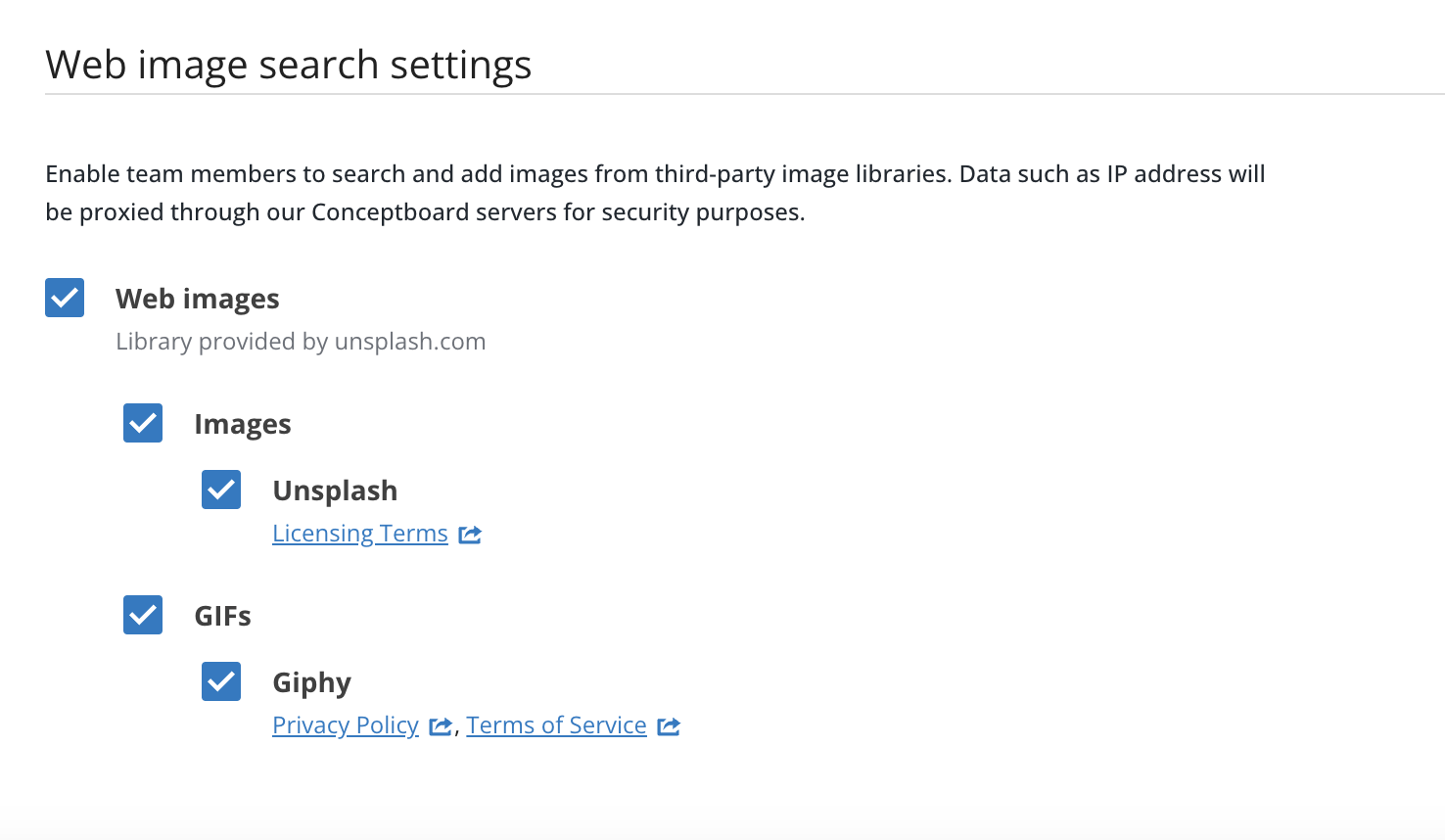Click the Web images label
The width and height of the screenshot is (1445, 840).
point(198,299)
